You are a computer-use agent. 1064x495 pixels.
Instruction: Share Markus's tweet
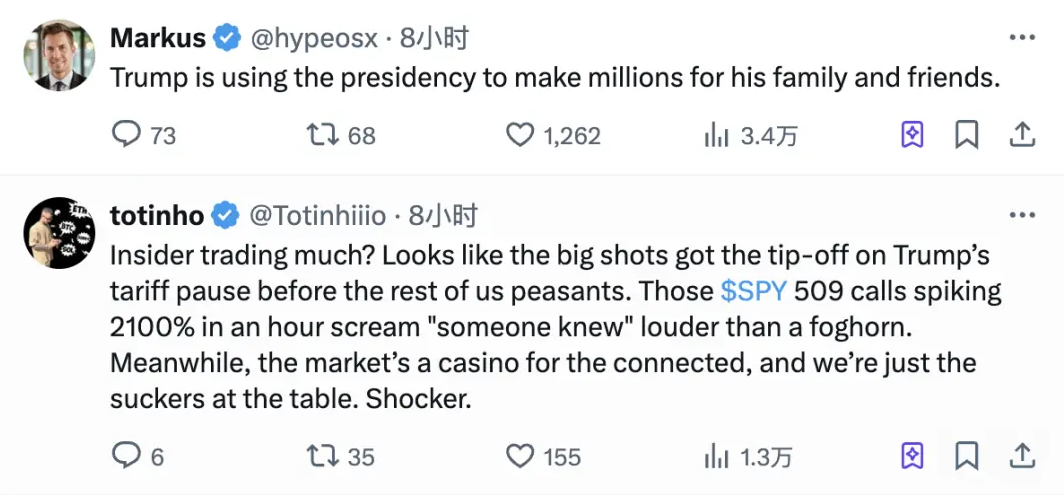point(1021,134)
